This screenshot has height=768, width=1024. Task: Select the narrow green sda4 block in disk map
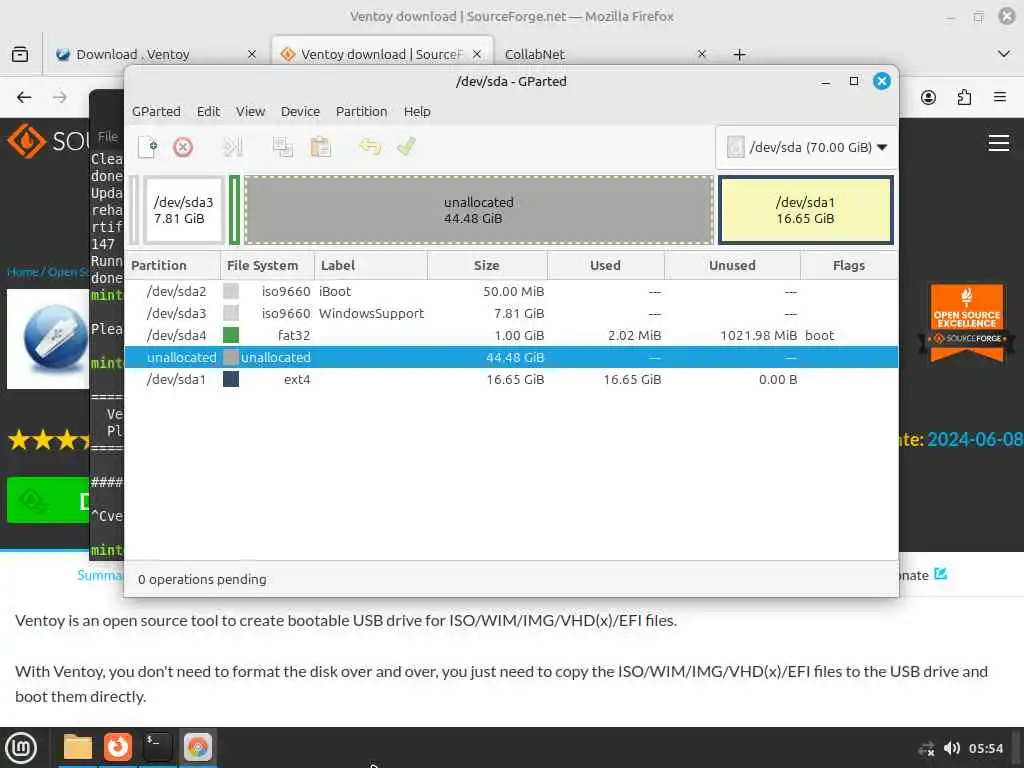point(234,210)
